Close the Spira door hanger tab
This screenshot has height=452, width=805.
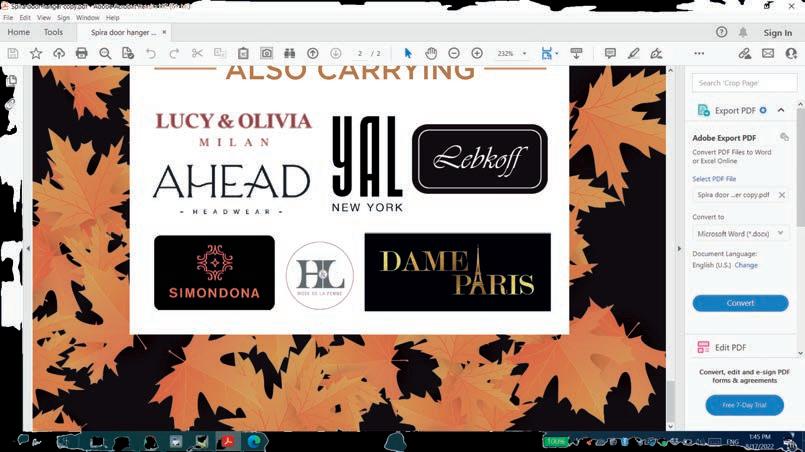(164, 32)
